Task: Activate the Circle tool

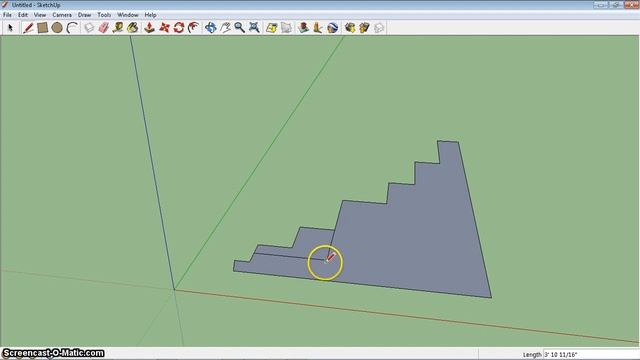Action: 57,28
